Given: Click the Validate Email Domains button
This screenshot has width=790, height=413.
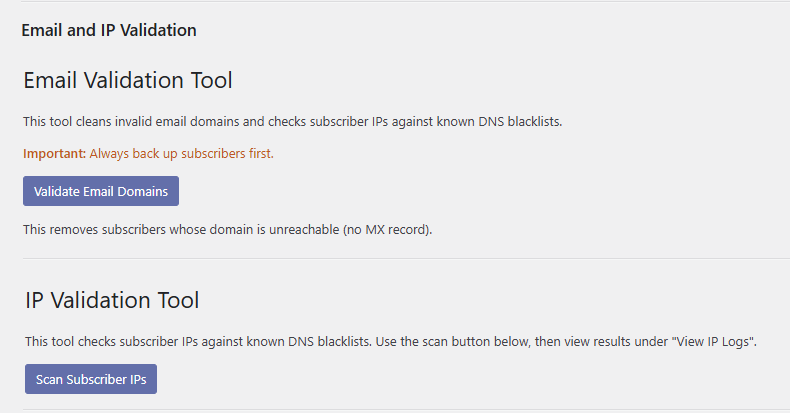Looking at the screenshot, I should [x=101, y=191].
